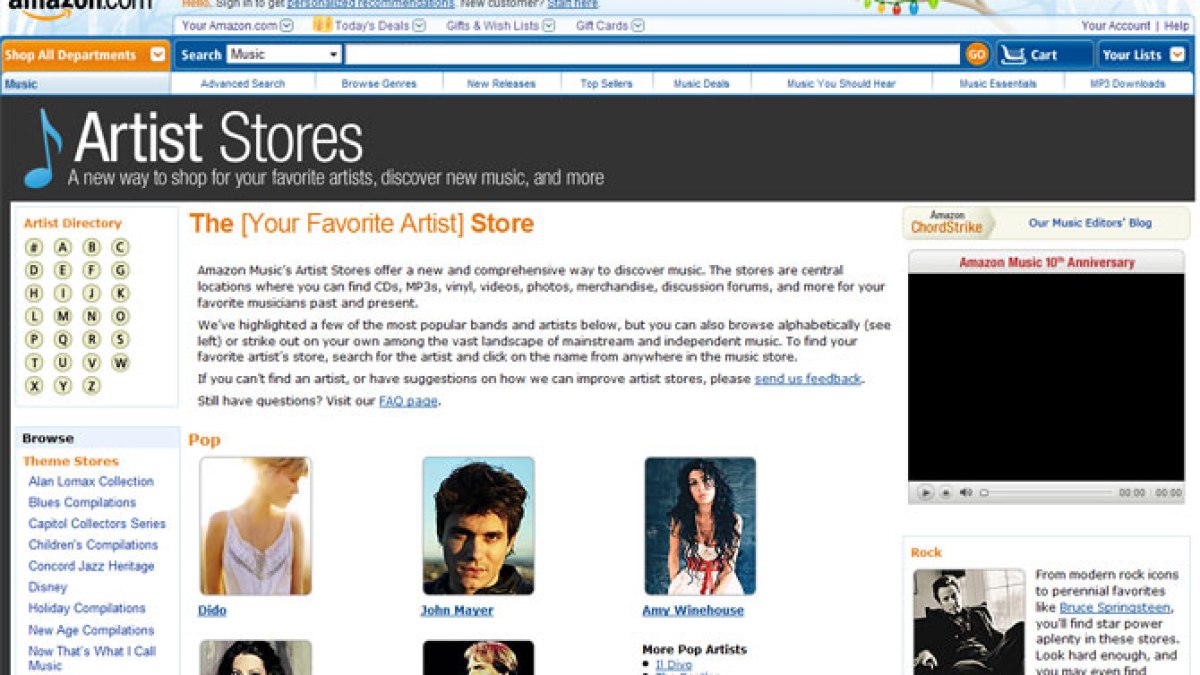Screen dimensions: 1200x675
Task: Browse artists starting with S
Action: [120, 339]
